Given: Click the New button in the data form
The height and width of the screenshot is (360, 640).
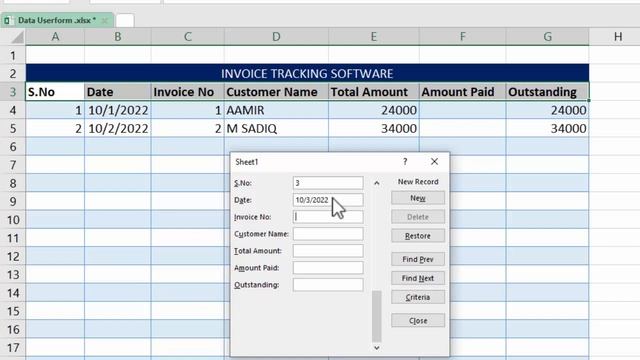Looking at the screenshot, I should coord(418,198).
